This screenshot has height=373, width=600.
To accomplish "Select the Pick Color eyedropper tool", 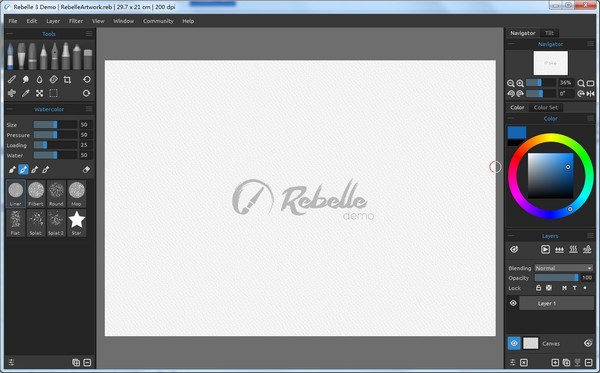I will coord(26,93).
